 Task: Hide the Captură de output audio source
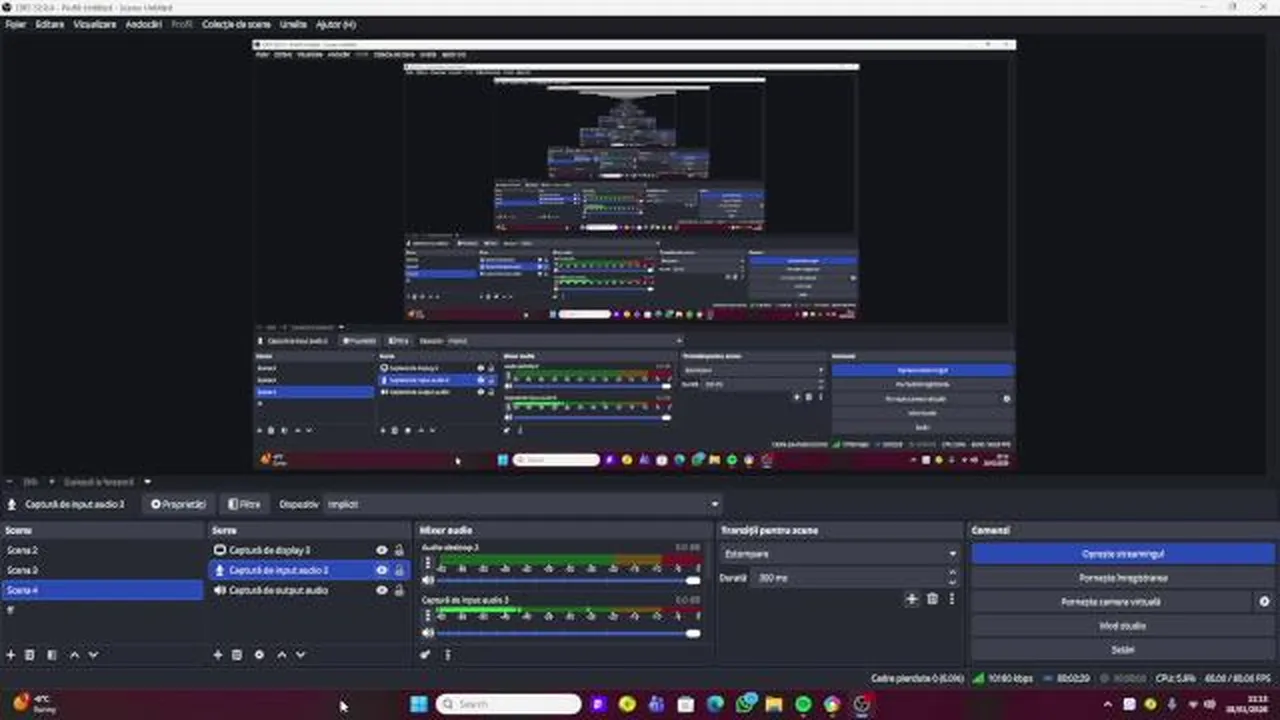coord(381,590)
